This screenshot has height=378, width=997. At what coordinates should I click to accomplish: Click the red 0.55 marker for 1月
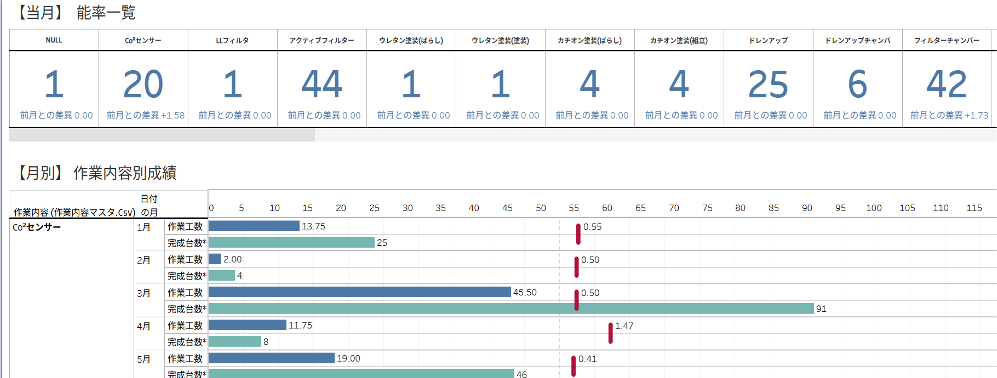point(579,234)
